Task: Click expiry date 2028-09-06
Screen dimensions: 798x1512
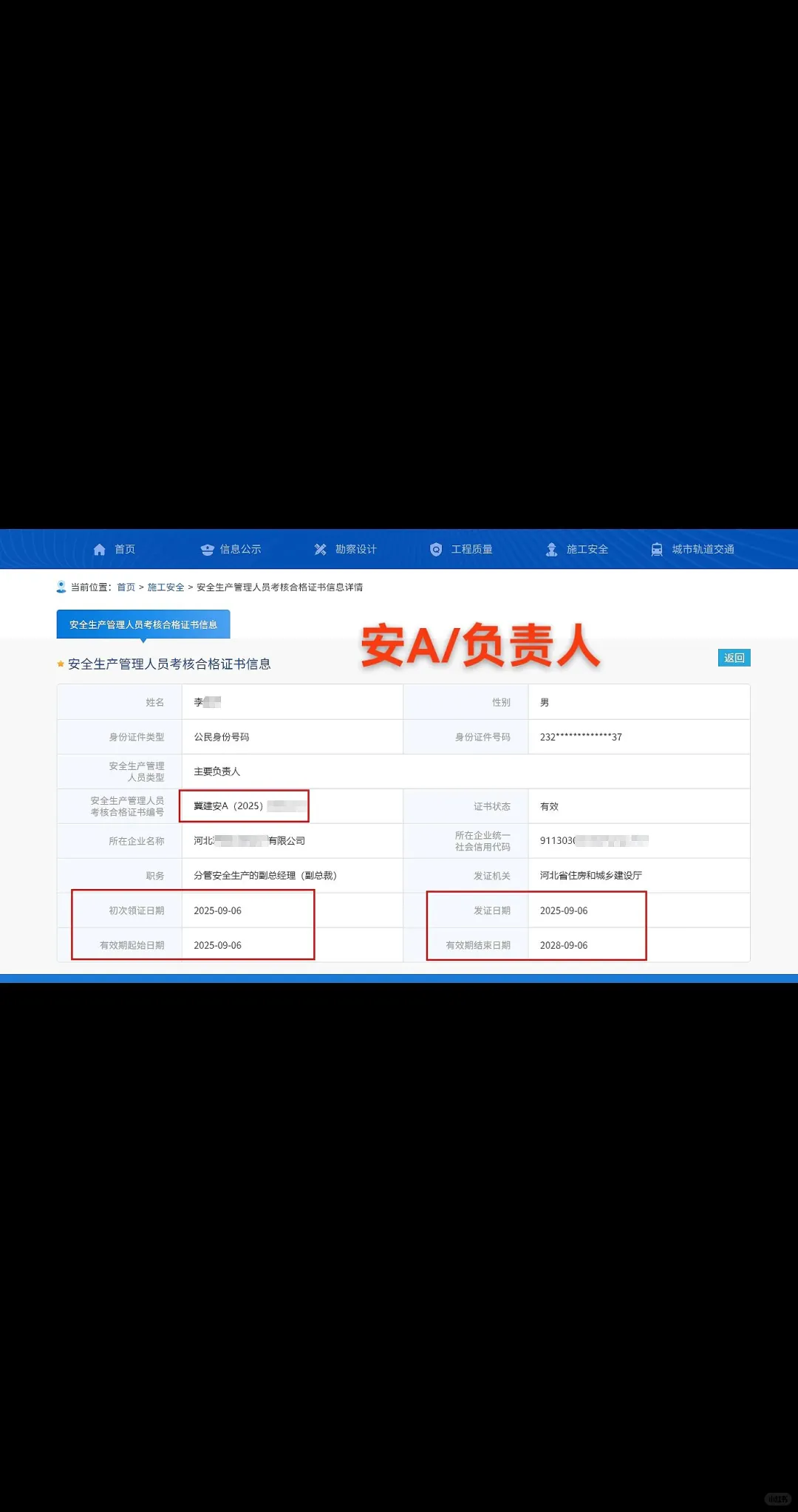Action: [x=564, y=945]
